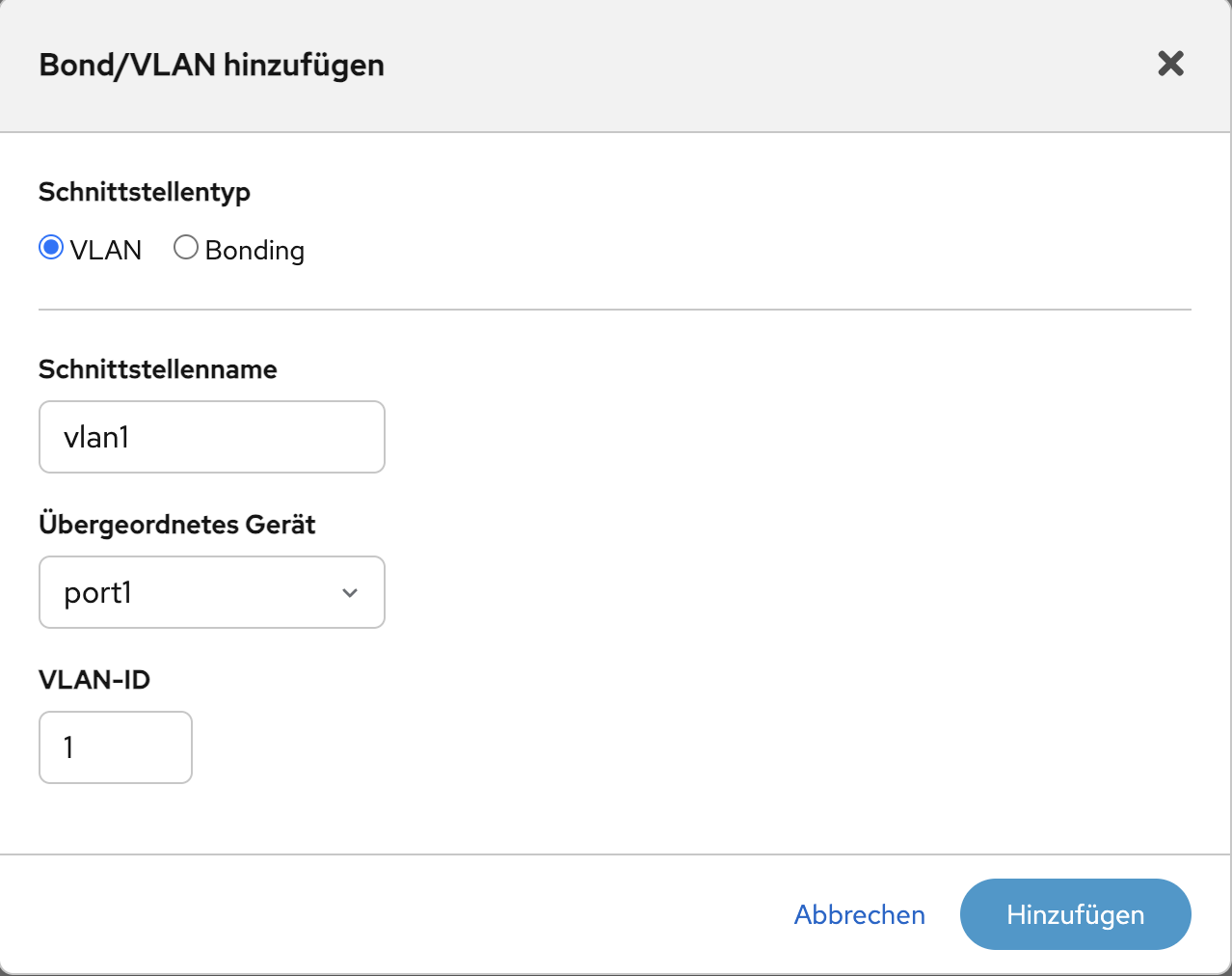Click the VLAN-ID input field
Image resolution: width=1232 pixels, height=976 pixels.
click(116, 747)
